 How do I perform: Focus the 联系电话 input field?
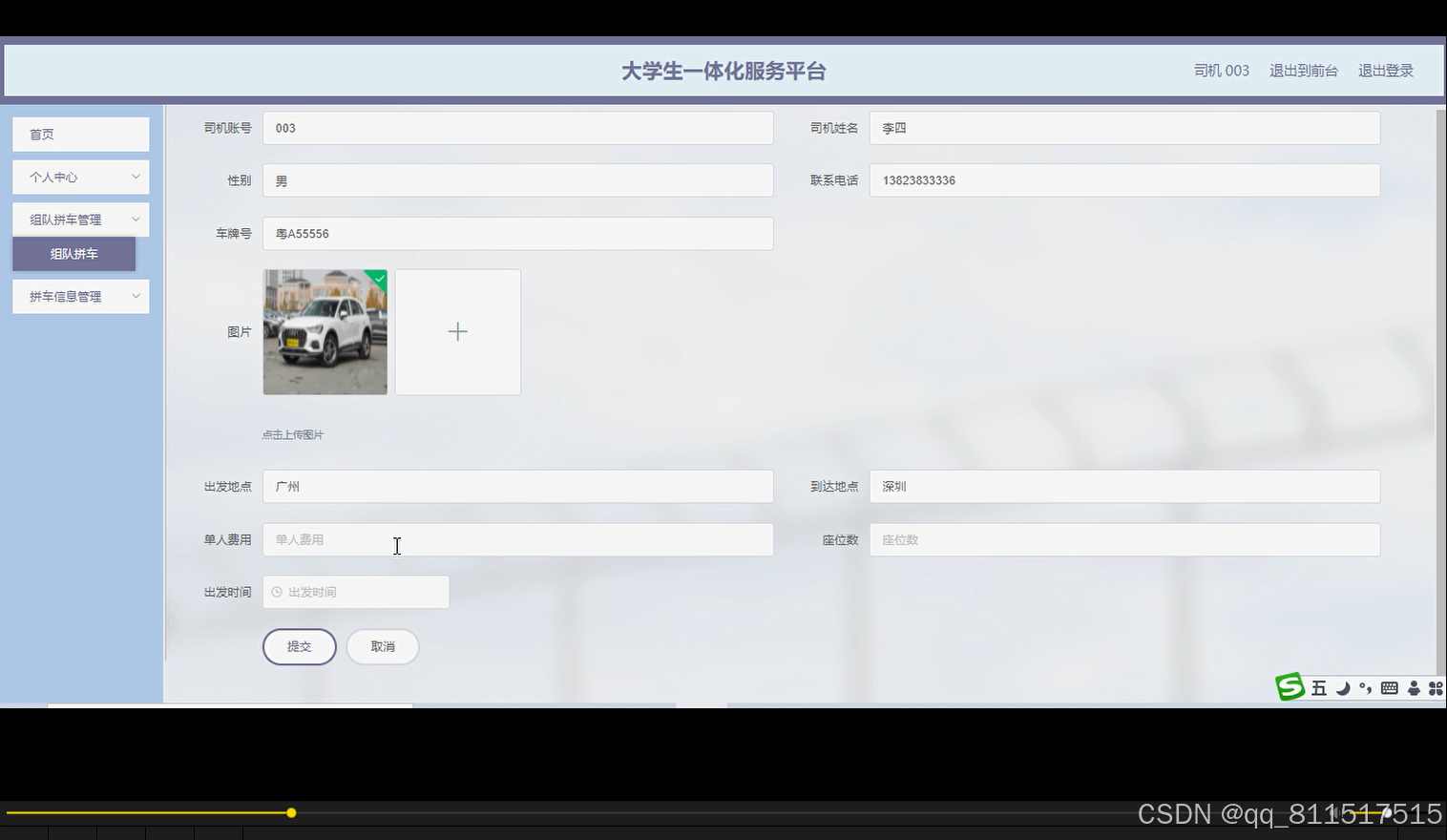point(1124,180)
